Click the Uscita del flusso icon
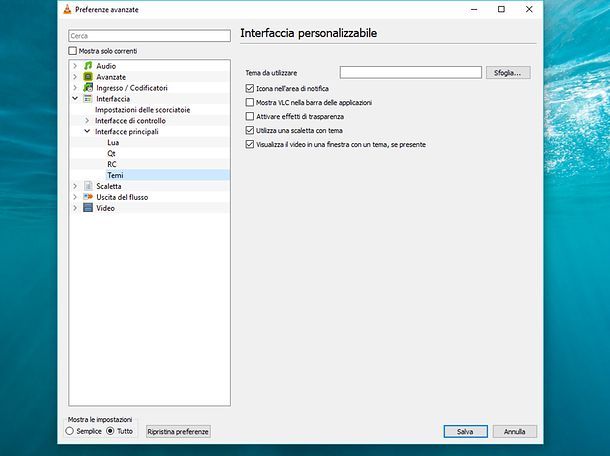Image resolution: width=610 pixels, height=456 pixels. pos(88,197)
